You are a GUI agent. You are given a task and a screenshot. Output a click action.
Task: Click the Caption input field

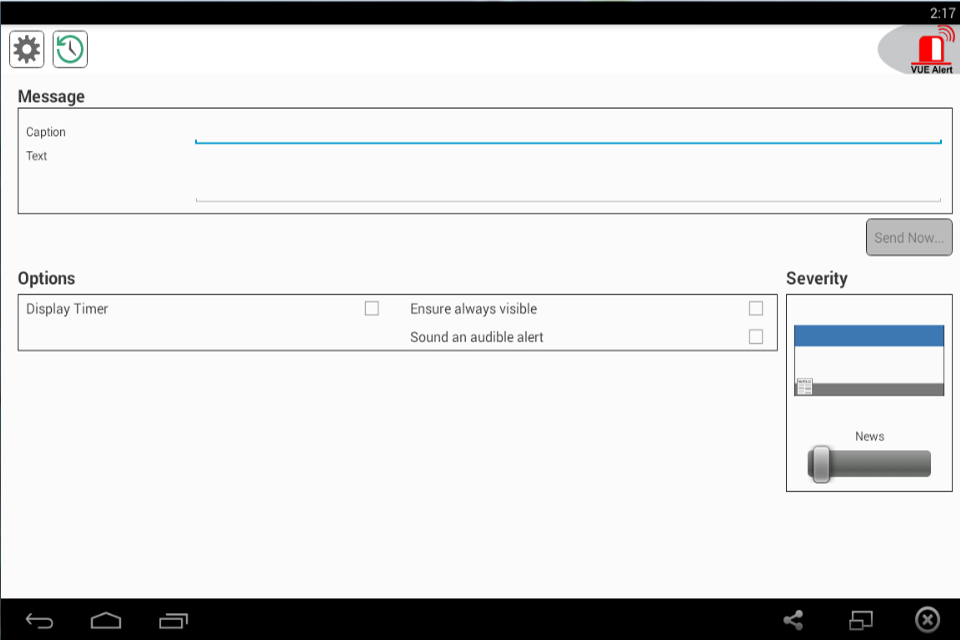568,133
